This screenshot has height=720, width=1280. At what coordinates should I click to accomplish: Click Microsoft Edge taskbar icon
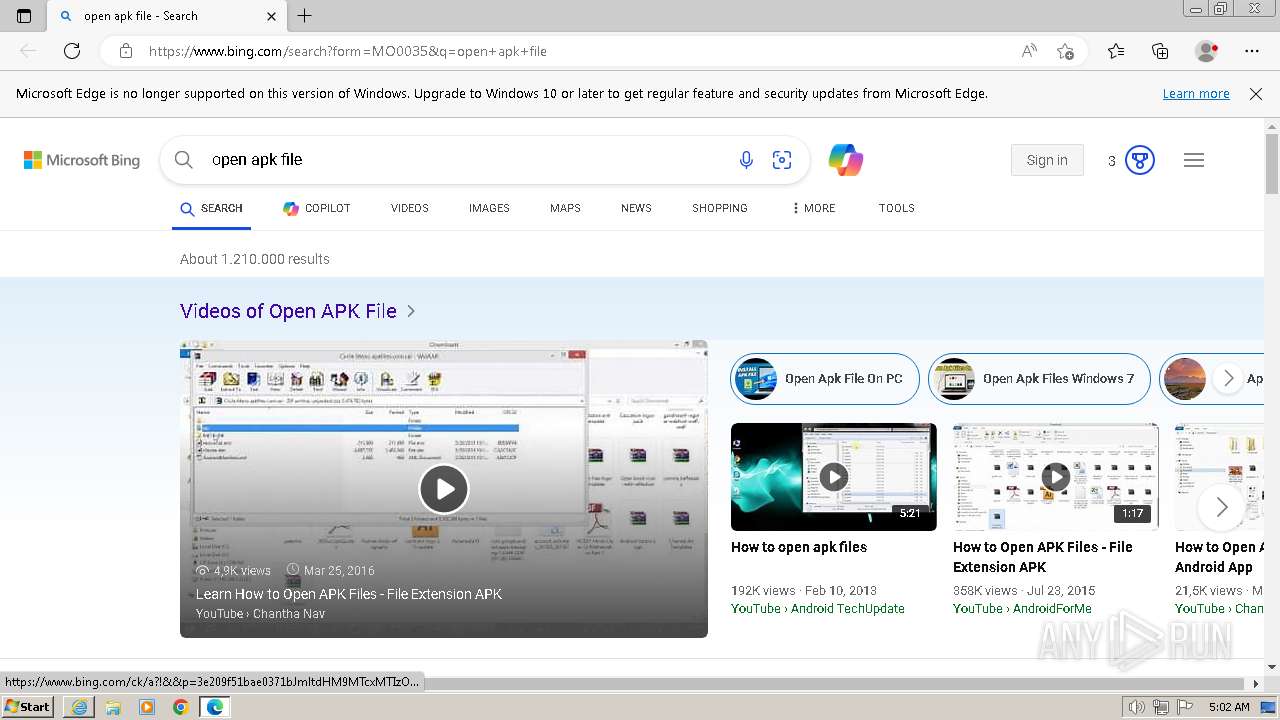(215, 707)
